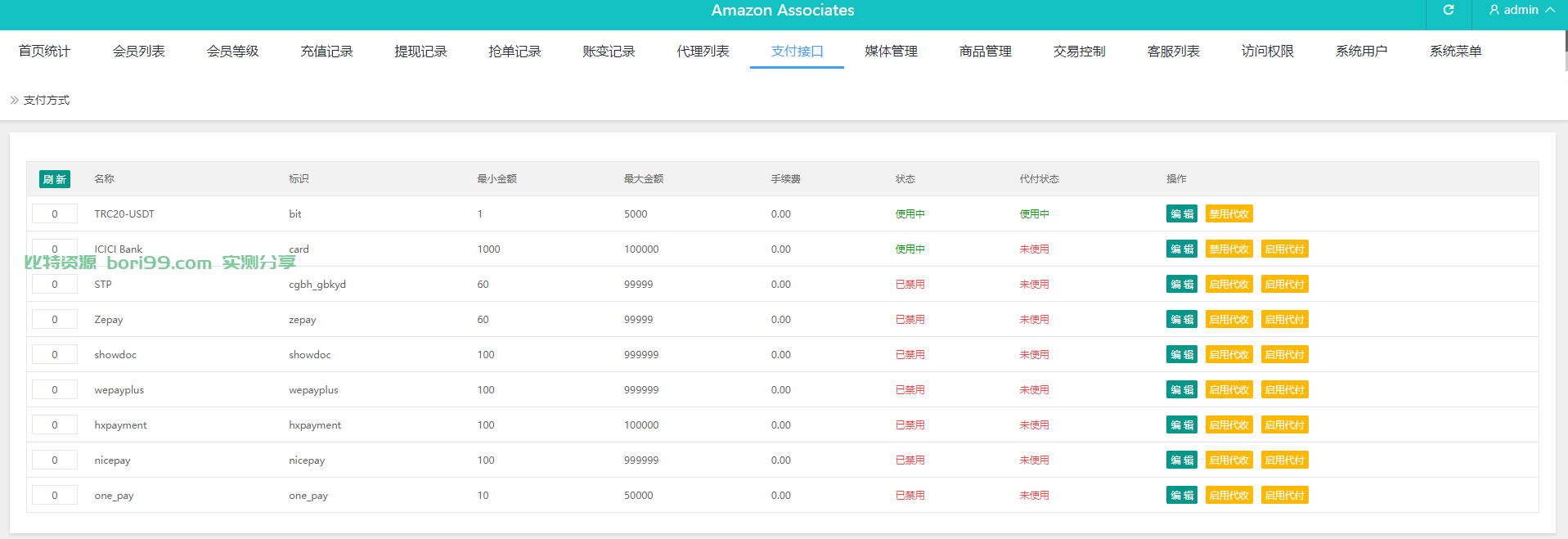Enable 启用代付 for one_pay
Screen dimensions: 1568x539
pyautogui.click(x=1285, y=495)
